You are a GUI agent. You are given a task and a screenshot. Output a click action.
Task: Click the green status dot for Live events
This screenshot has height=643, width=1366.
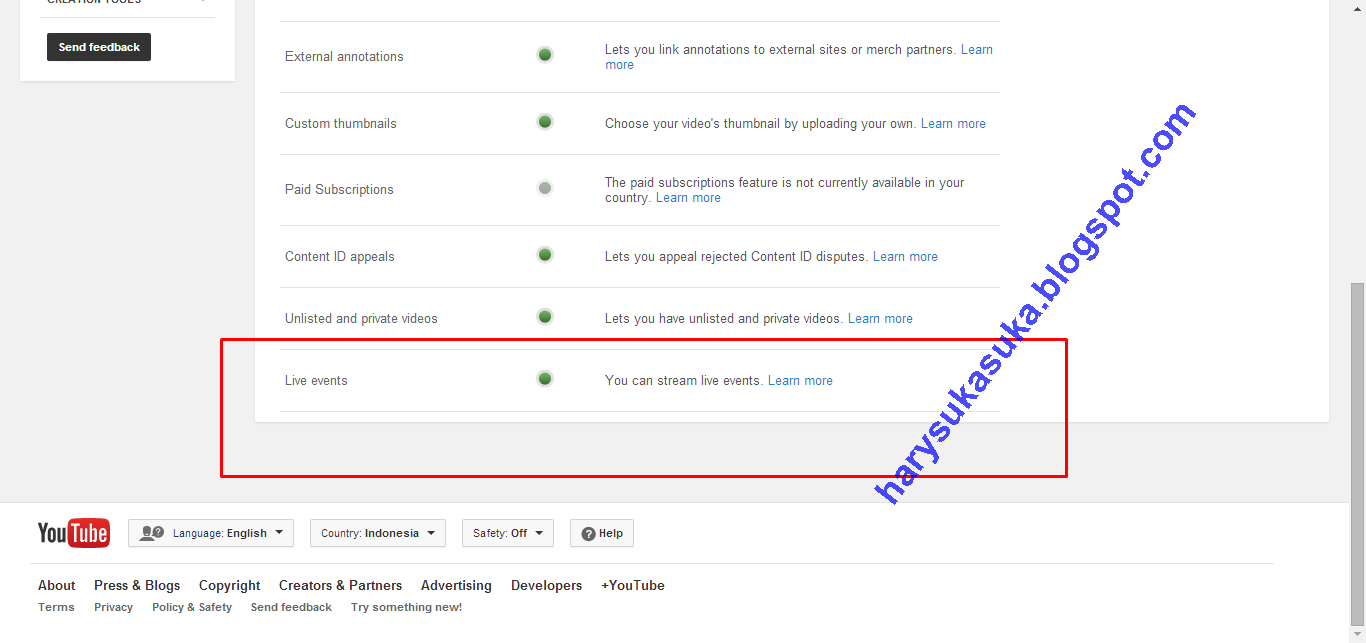545,378
